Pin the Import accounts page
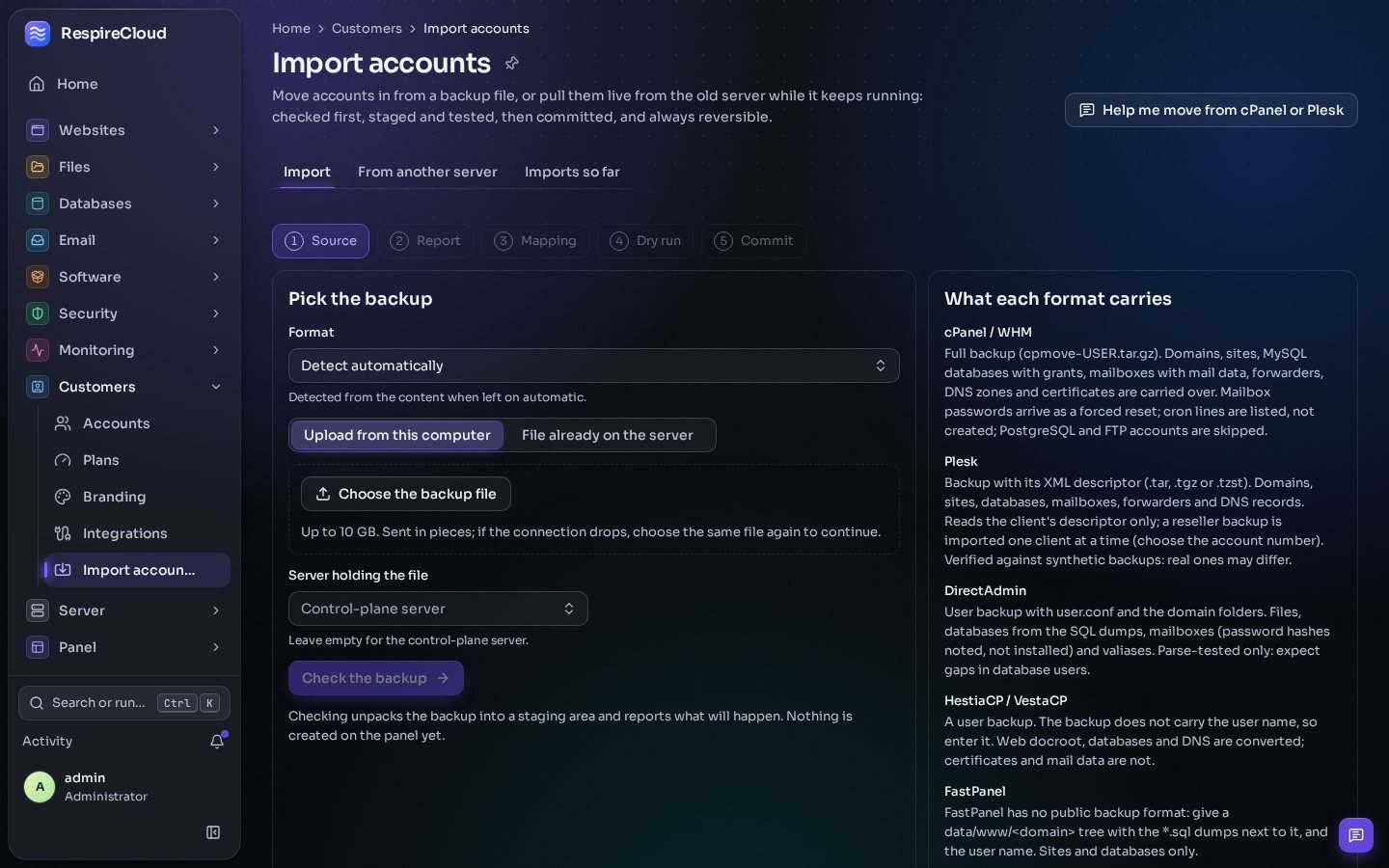Viewport: 1389px width, 868px height. (512, 63)
